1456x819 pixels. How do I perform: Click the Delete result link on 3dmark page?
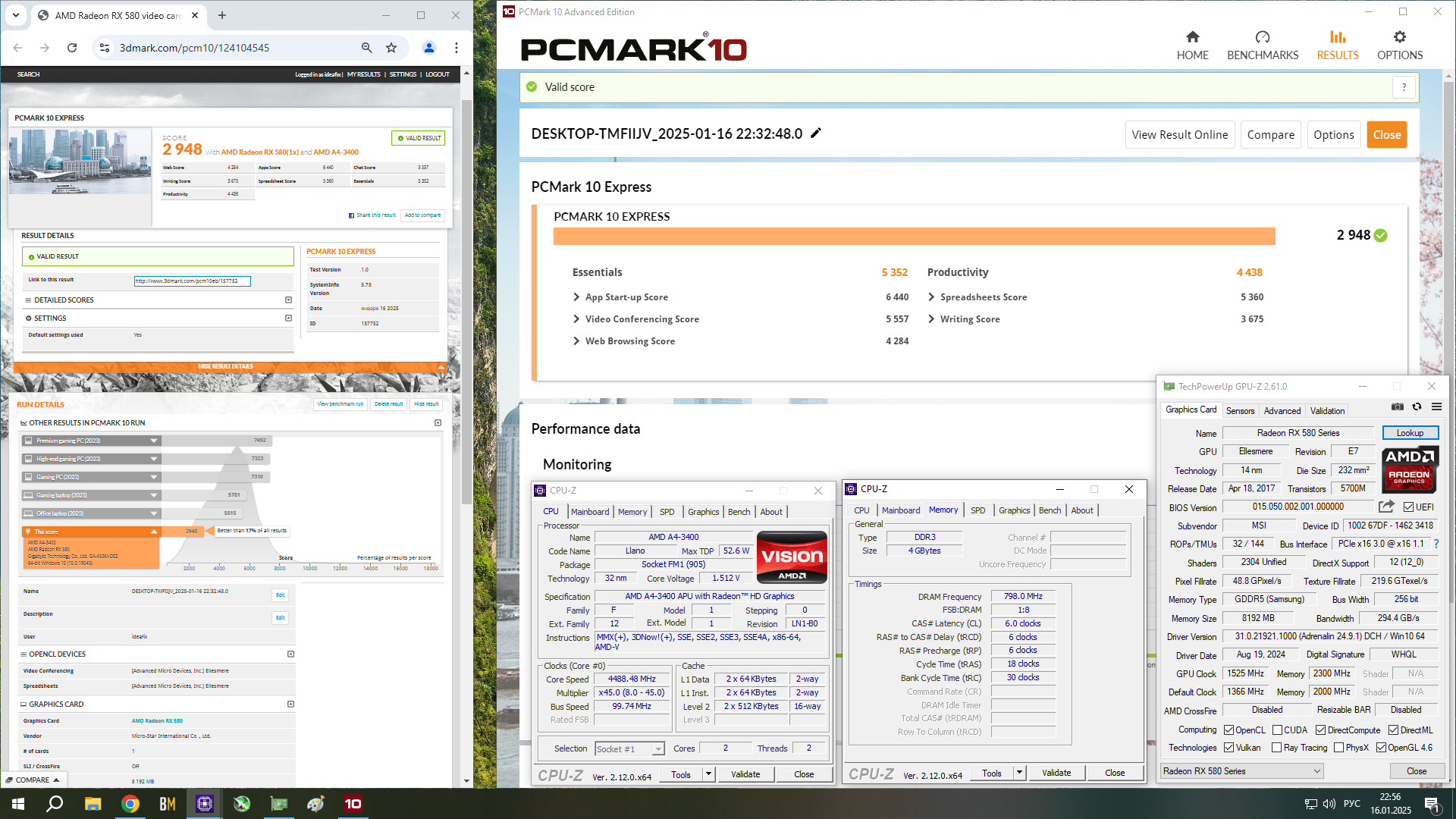point(389,404)
